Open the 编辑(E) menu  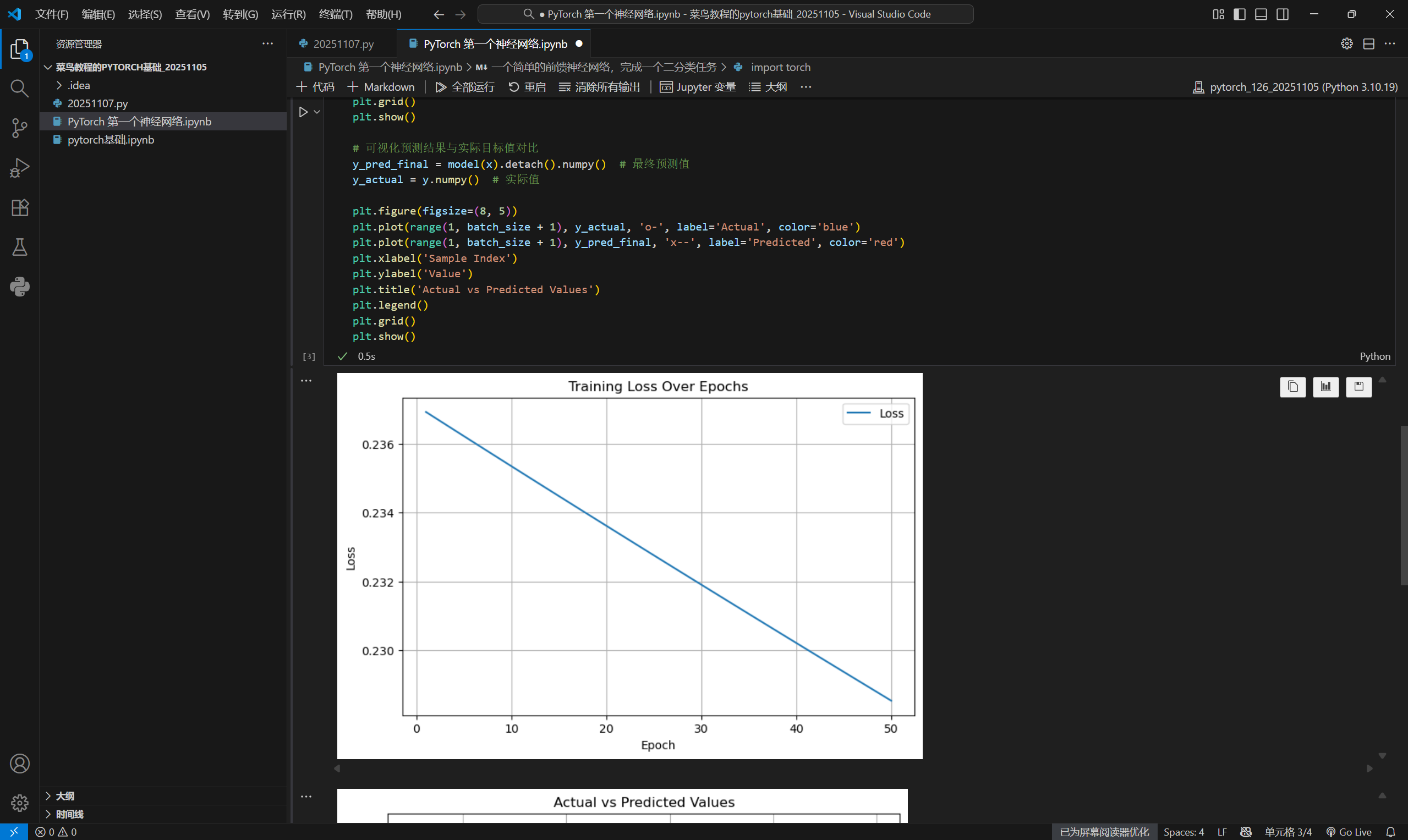(98, 14)
